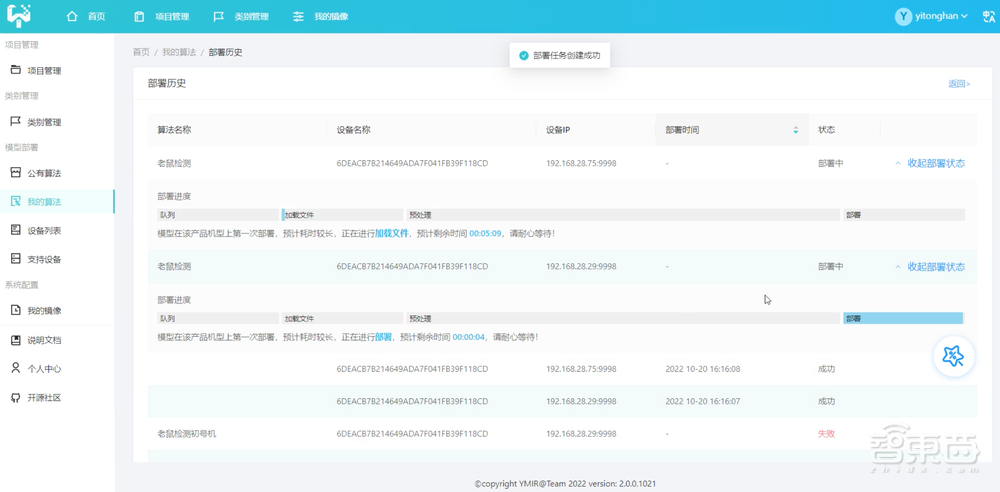Click the YMIR logo icon
The height and width of the screenshot is (492, 1000).
pos(19,16)
